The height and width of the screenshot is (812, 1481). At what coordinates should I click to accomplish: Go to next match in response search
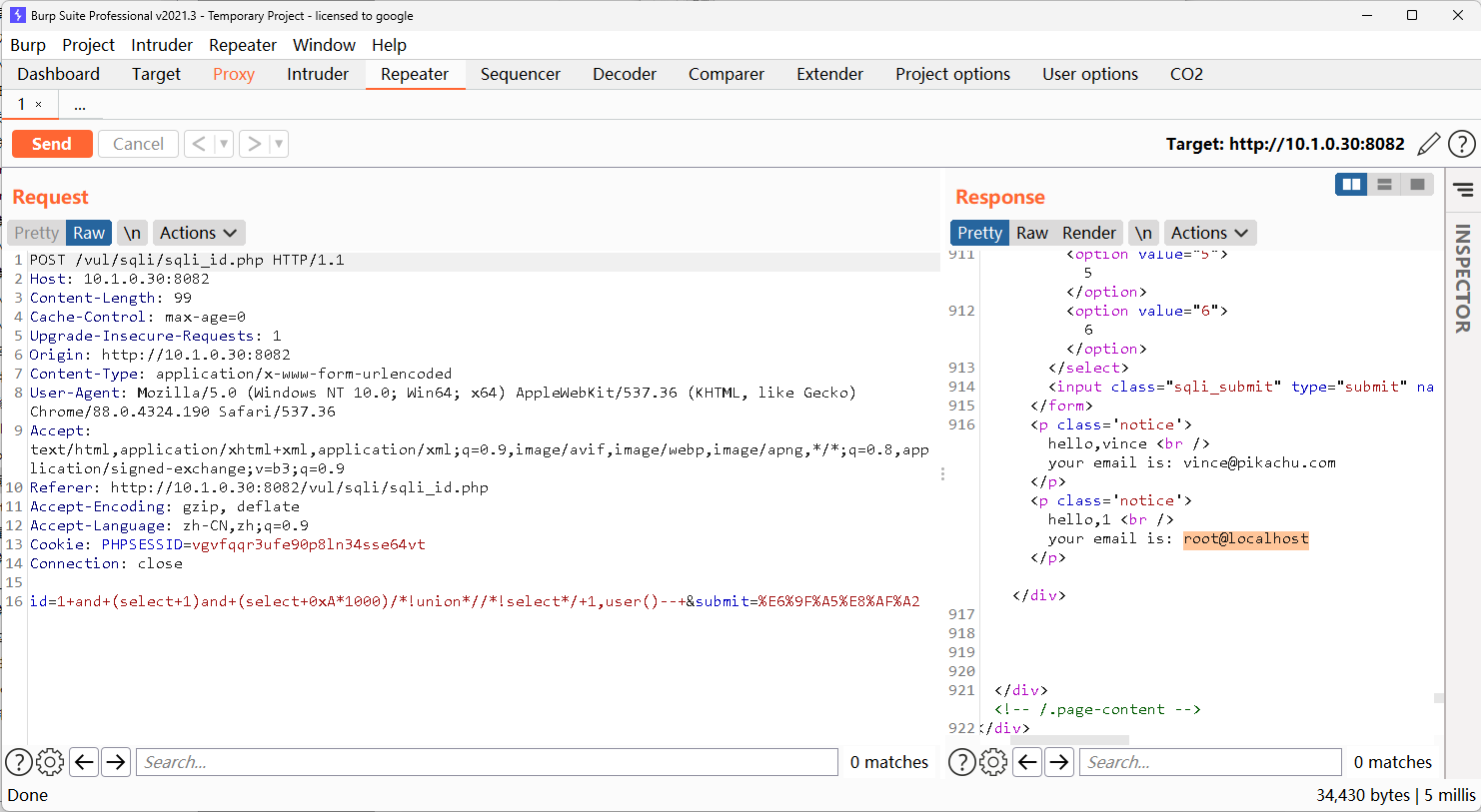coord(1059,762)
